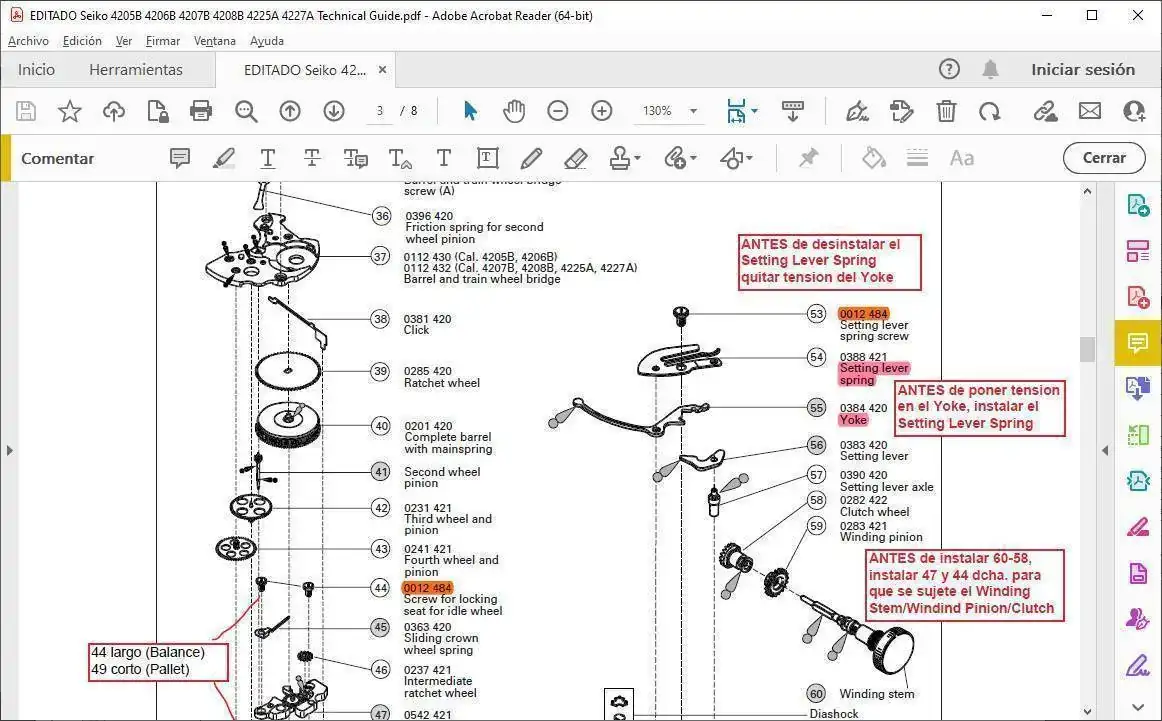Open the notifications bell
This screenshot has height=721, width=1162.
click(x=990, y=70)
